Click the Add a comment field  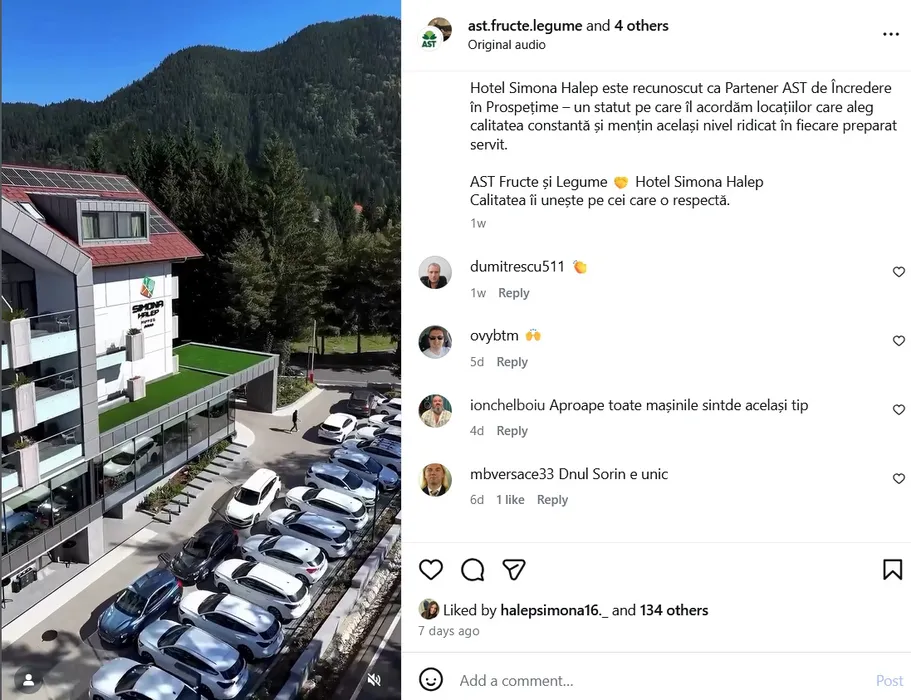pos(662,680)
